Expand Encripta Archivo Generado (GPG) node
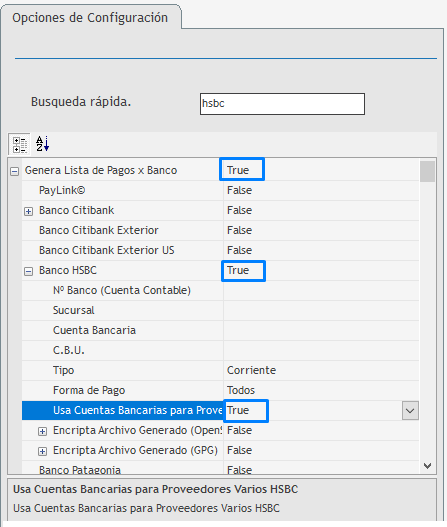Image resolution: width=447 pixels, height=527 pixels. click(x=42, y=451)
